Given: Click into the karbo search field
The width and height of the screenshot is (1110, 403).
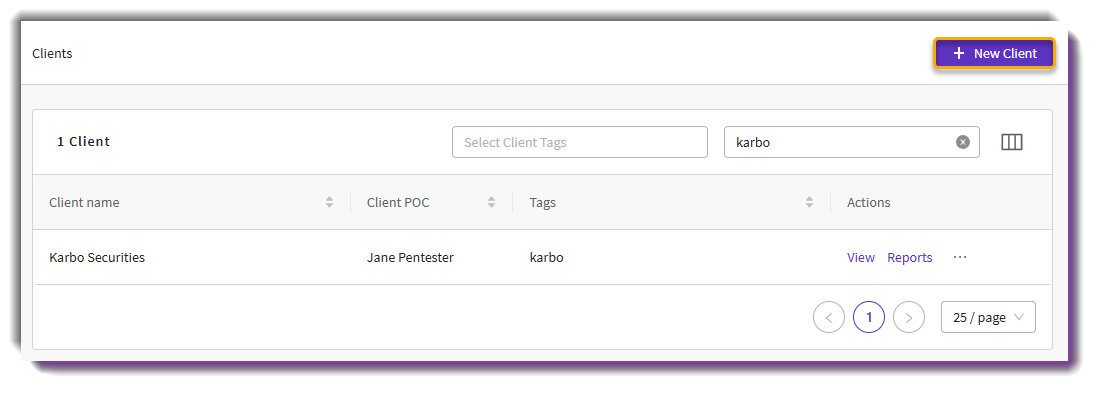Looking at the screenshot, I should pos(842,142).
